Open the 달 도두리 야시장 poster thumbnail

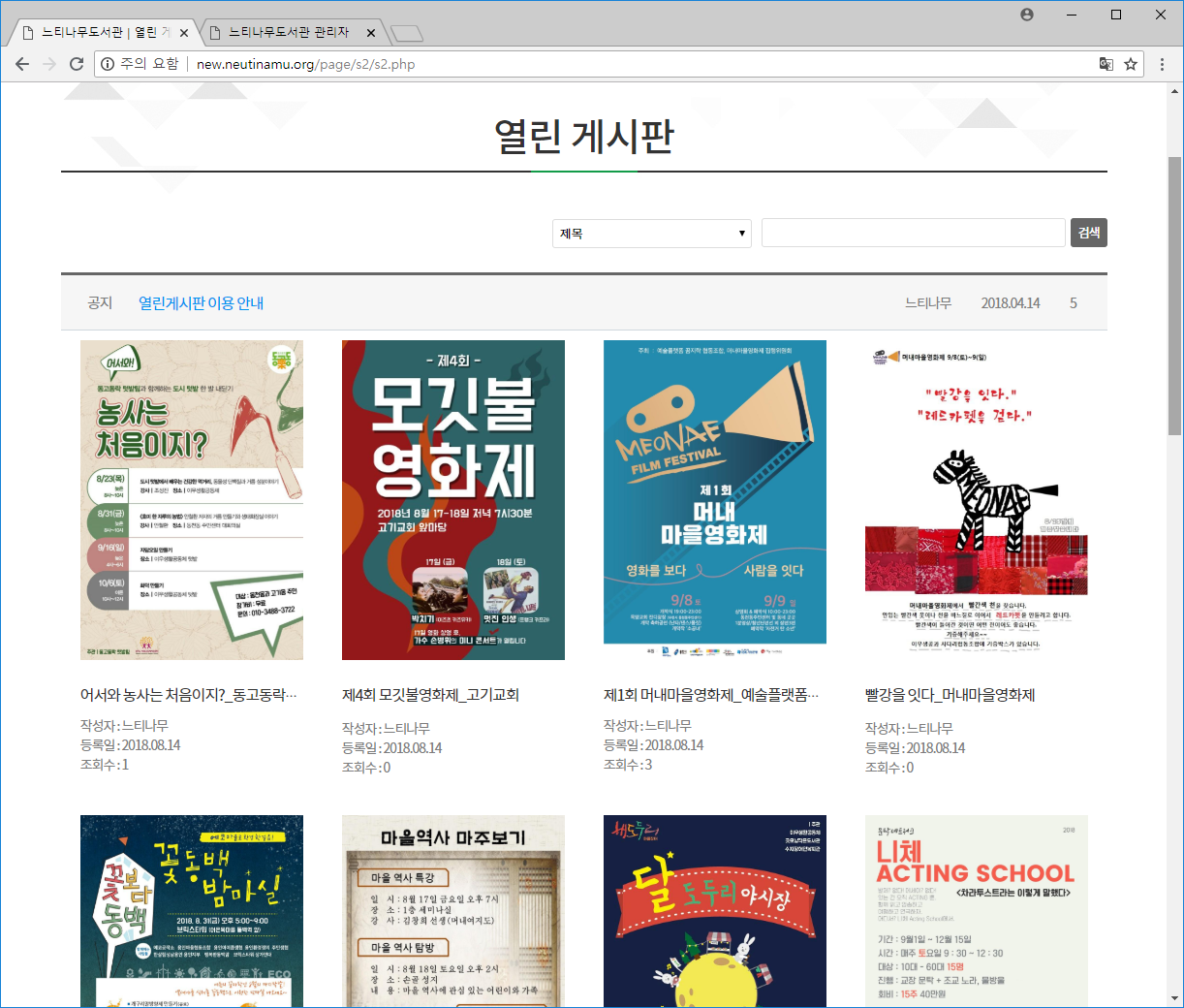tap(715, 911)
